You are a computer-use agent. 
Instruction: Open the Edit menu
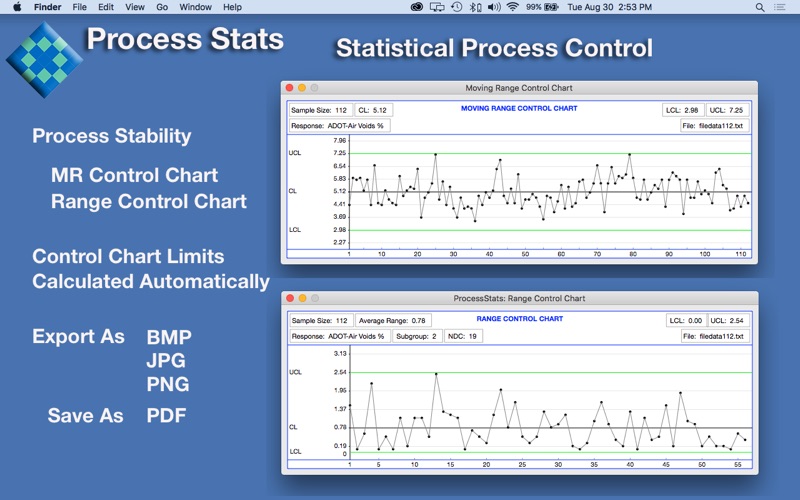(x=106, y=7)
